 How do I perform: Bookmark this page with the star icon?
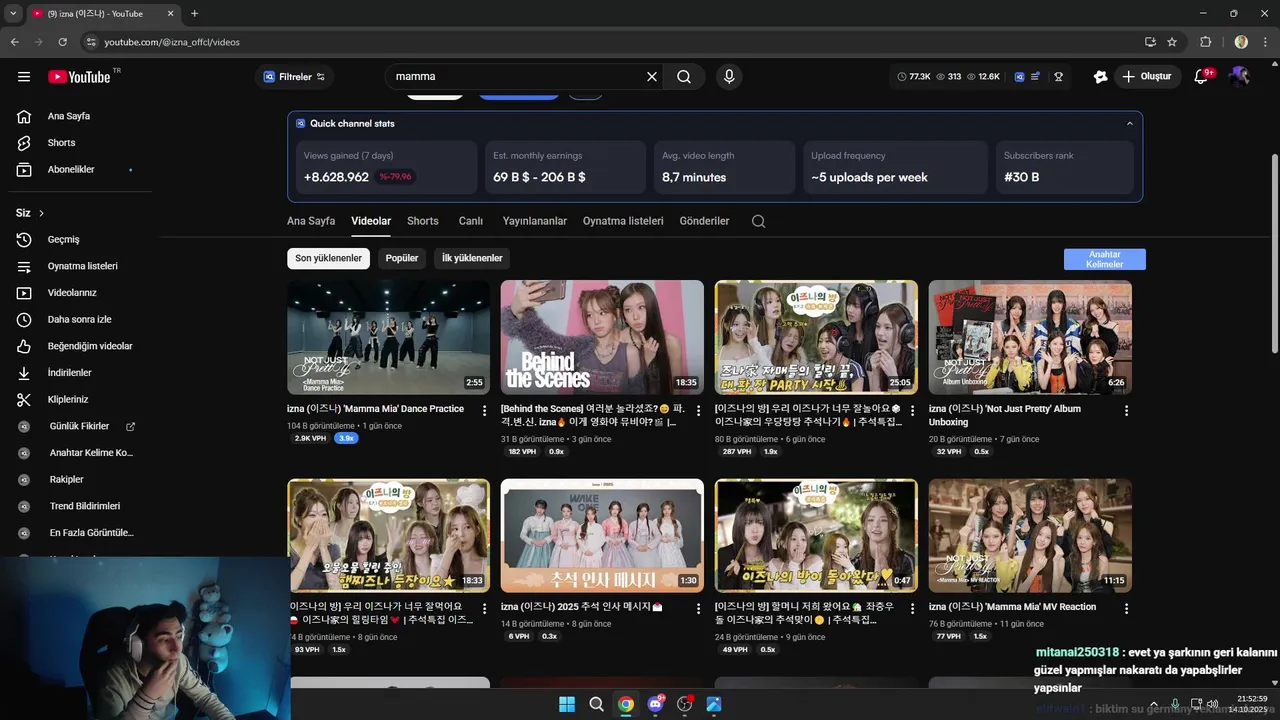point(1172,42)
